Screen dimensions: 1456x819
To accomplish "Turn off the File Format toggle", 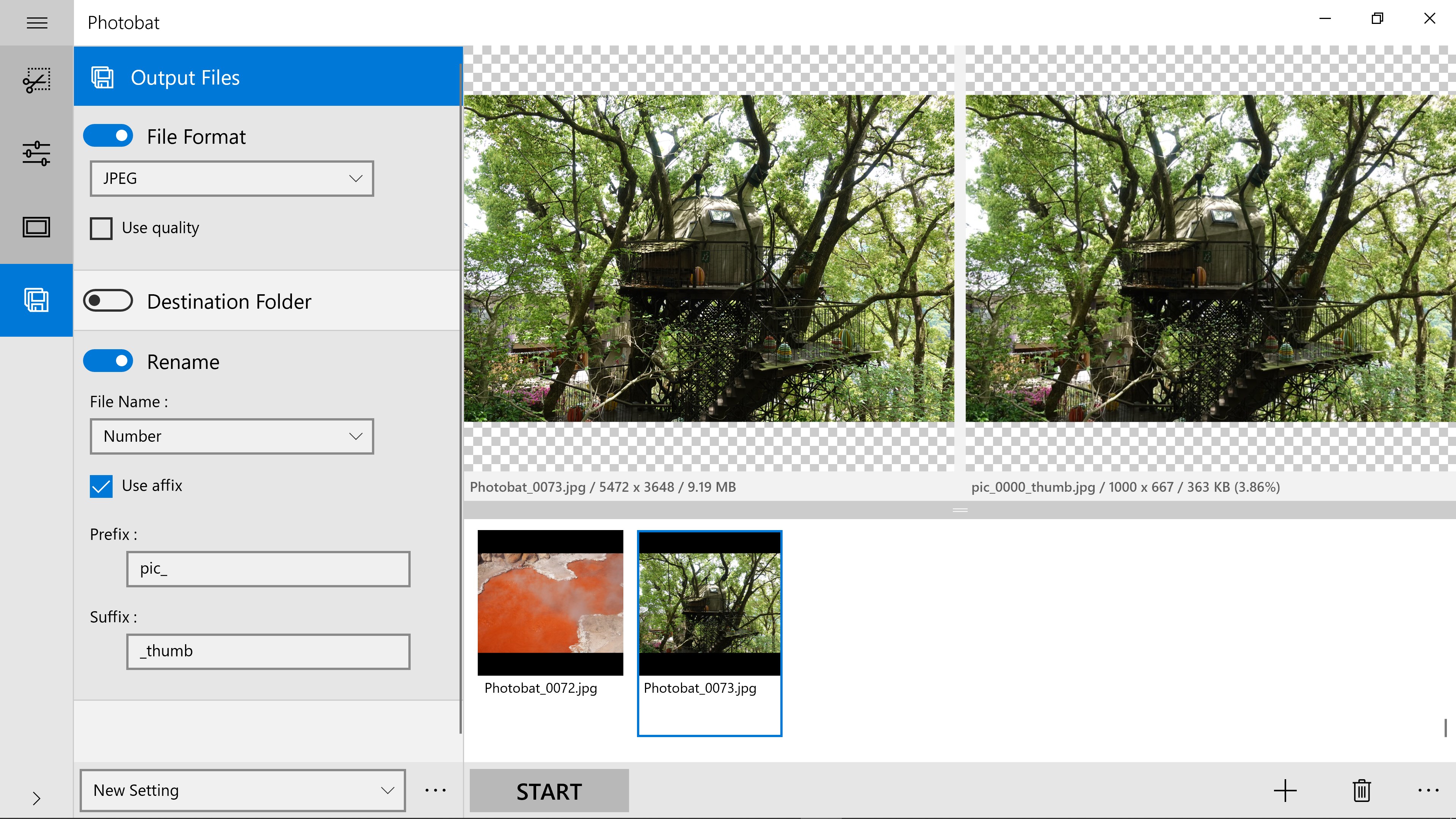I will pos(108,136).
